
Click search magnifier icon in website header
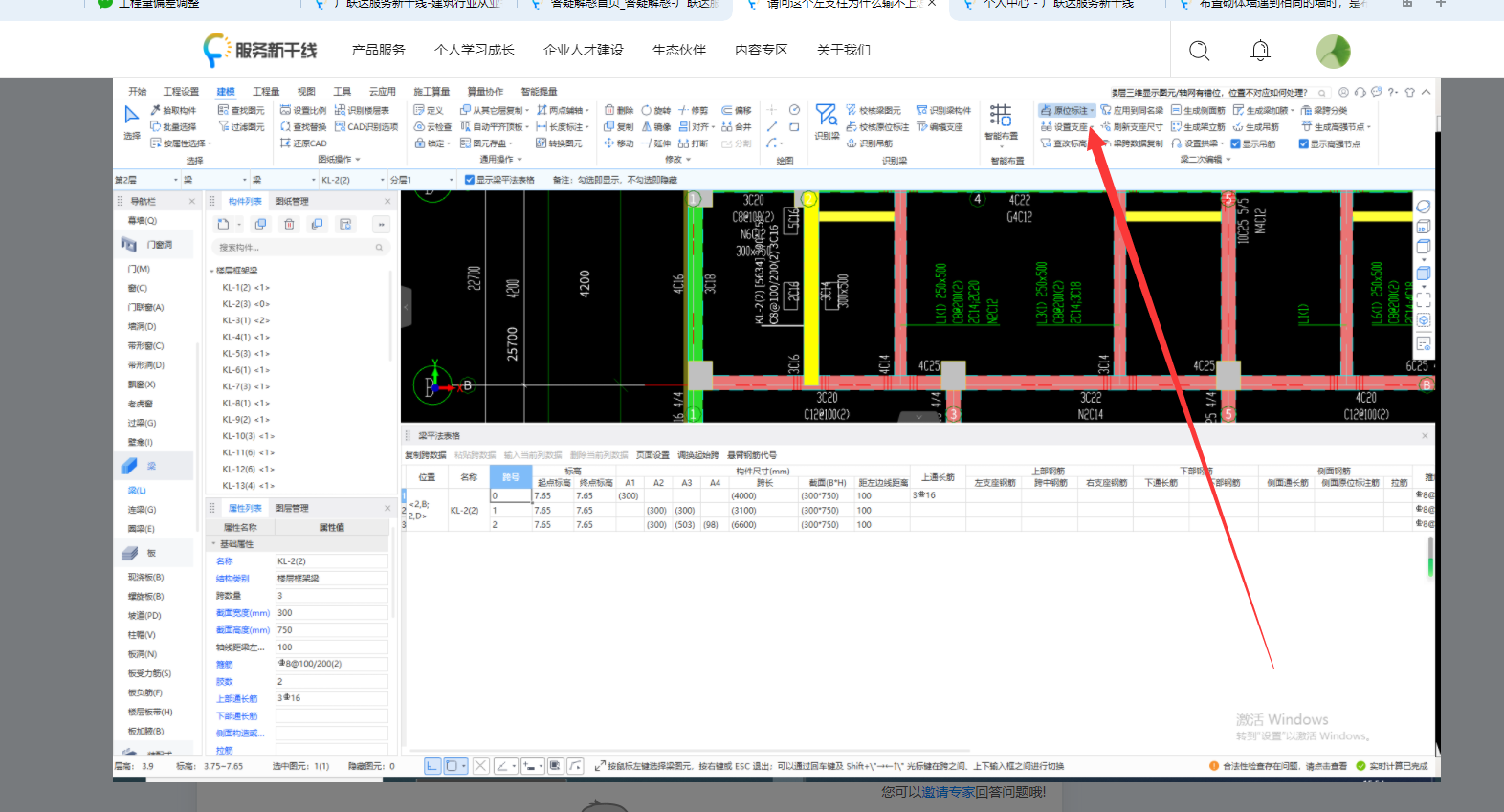pyautogui.click(x=1199, y=51)
